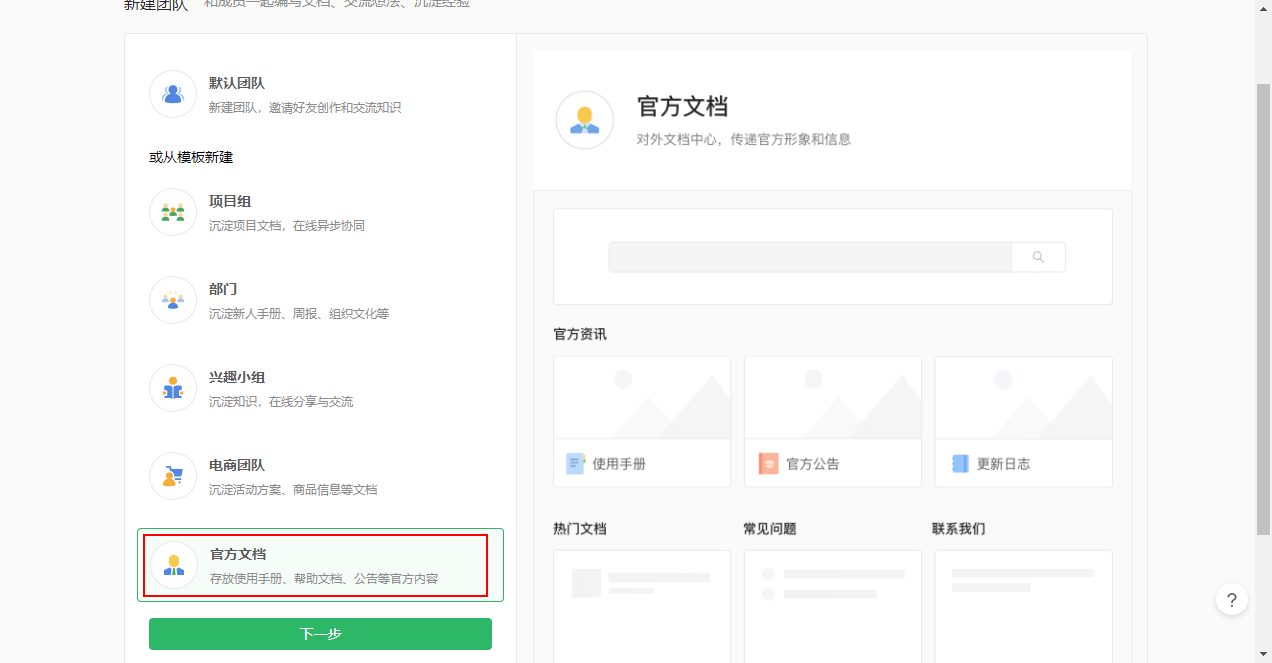Click the large 官方文档 header avatar
Image resolution: width=1272 pixels, height=663 pixels.
pos(584,120)
